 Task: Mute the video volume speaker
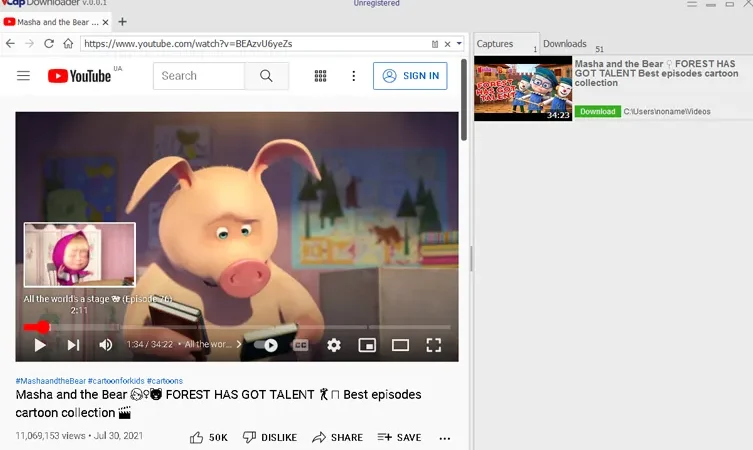(105, 345)
